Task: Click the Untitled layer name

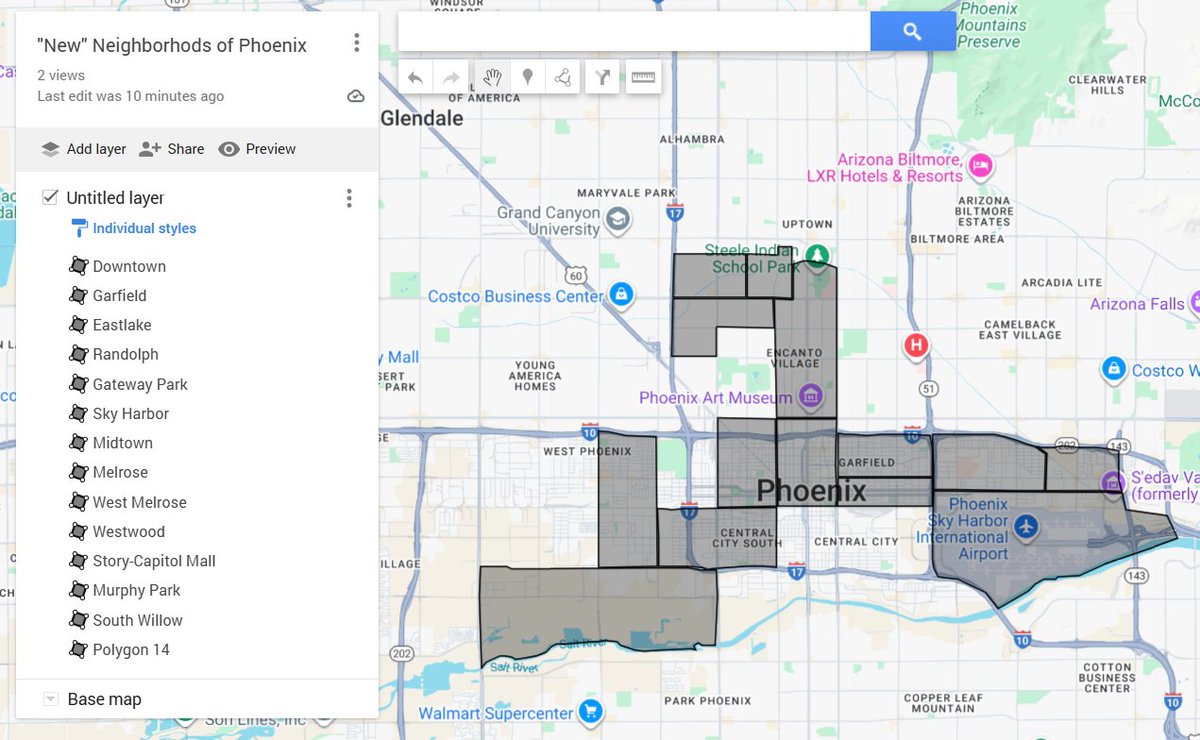Action: point(115,198)
